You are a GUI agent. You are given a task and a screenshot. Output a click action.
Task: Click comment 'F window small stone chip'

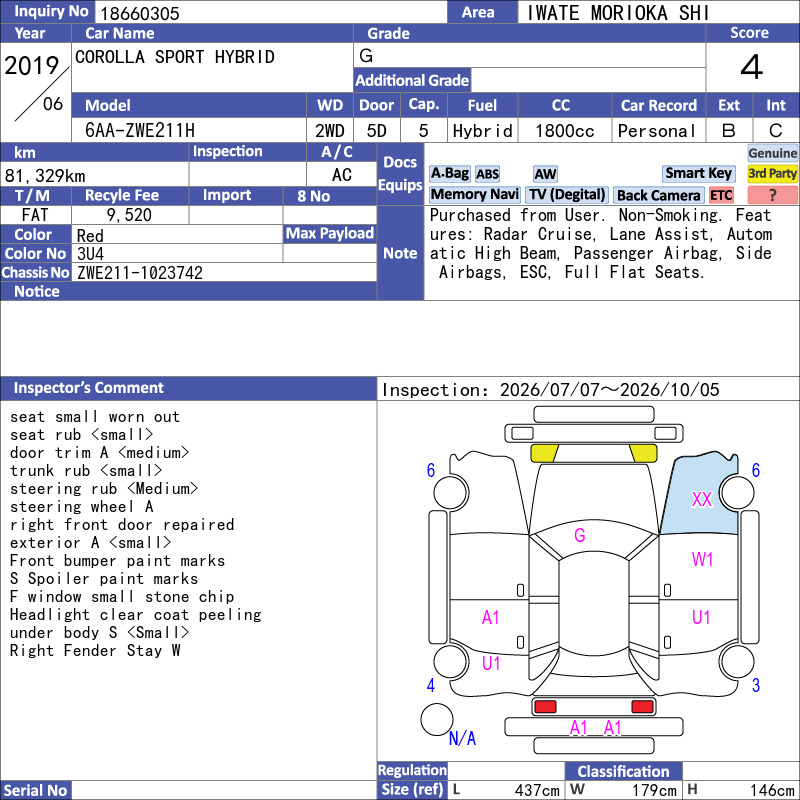(x=122, y=596)
